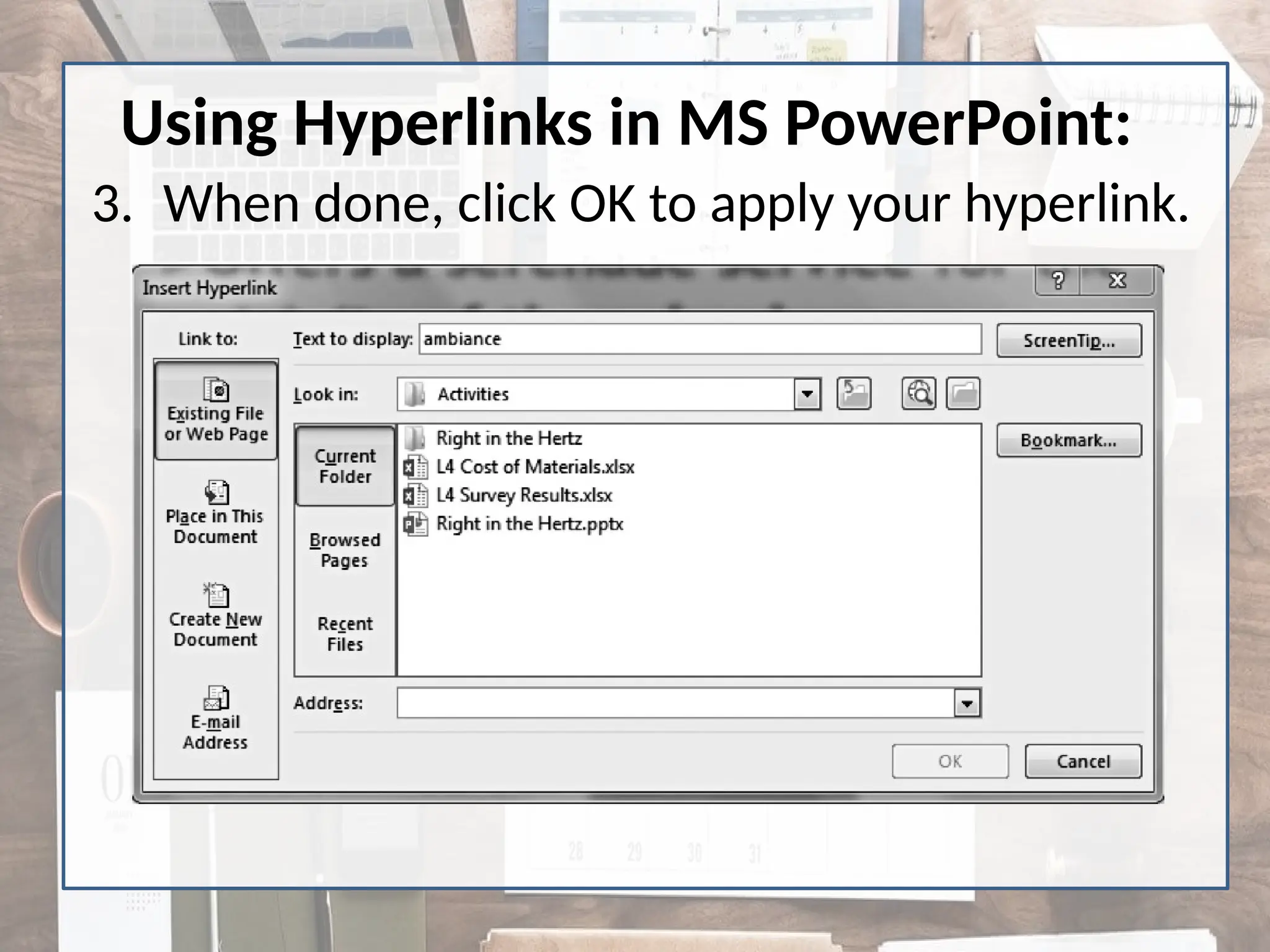Click the Look in: label
1270x952 pixels.
tap(326, 394)
